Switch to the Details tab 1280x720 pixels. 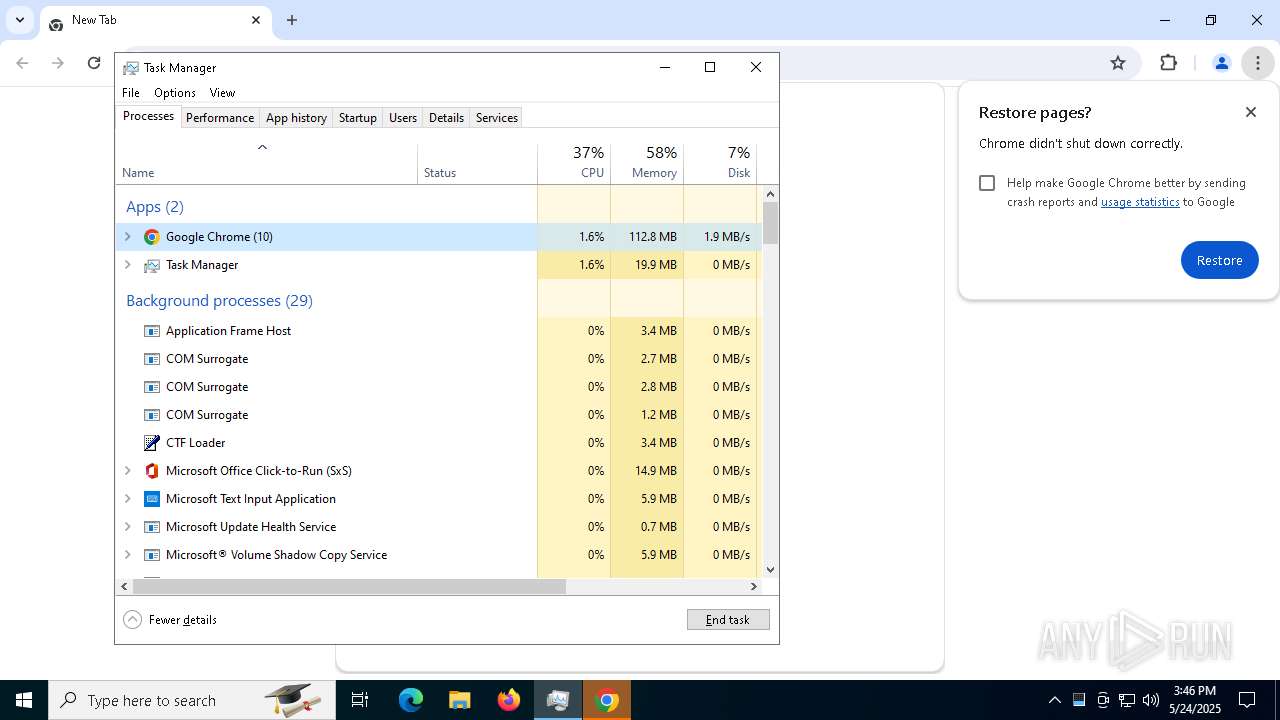pos(446,118)
